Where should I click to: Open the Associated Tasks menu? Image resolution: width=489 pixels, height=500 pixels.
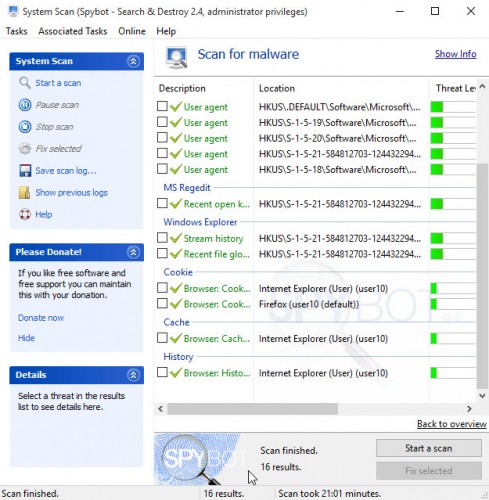point(73,31)
